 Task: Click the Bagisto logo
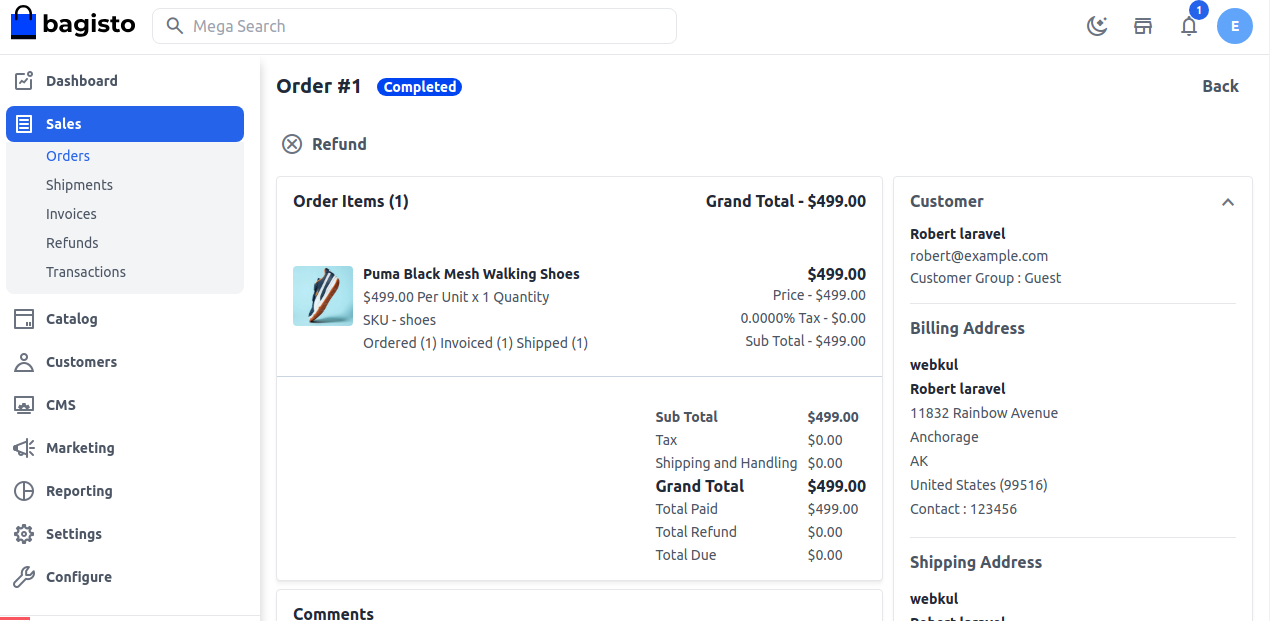(x=73, y=25)
